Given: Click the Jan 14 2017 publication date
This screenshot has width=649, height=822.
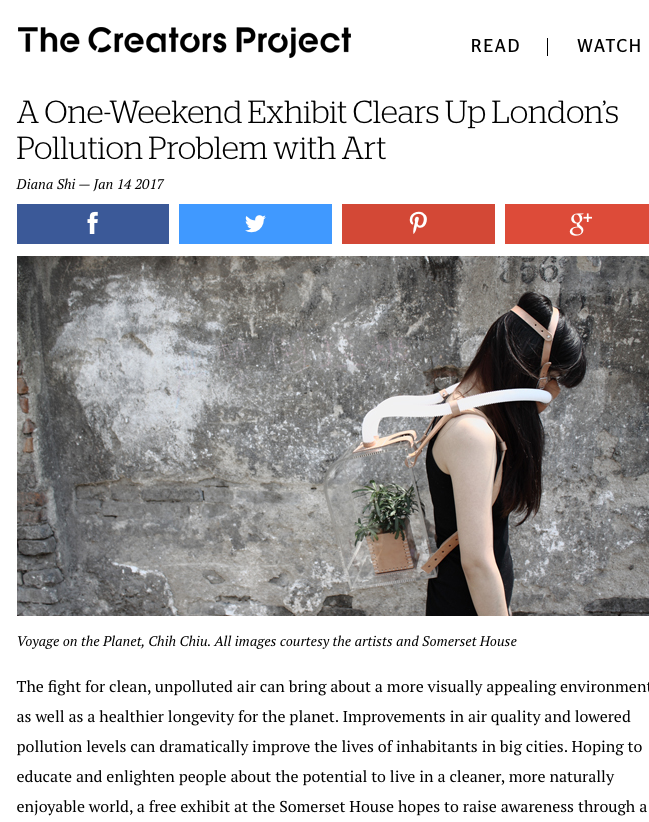Looking at the screenshot, I should pyautogui.click(x=128, y=185).
